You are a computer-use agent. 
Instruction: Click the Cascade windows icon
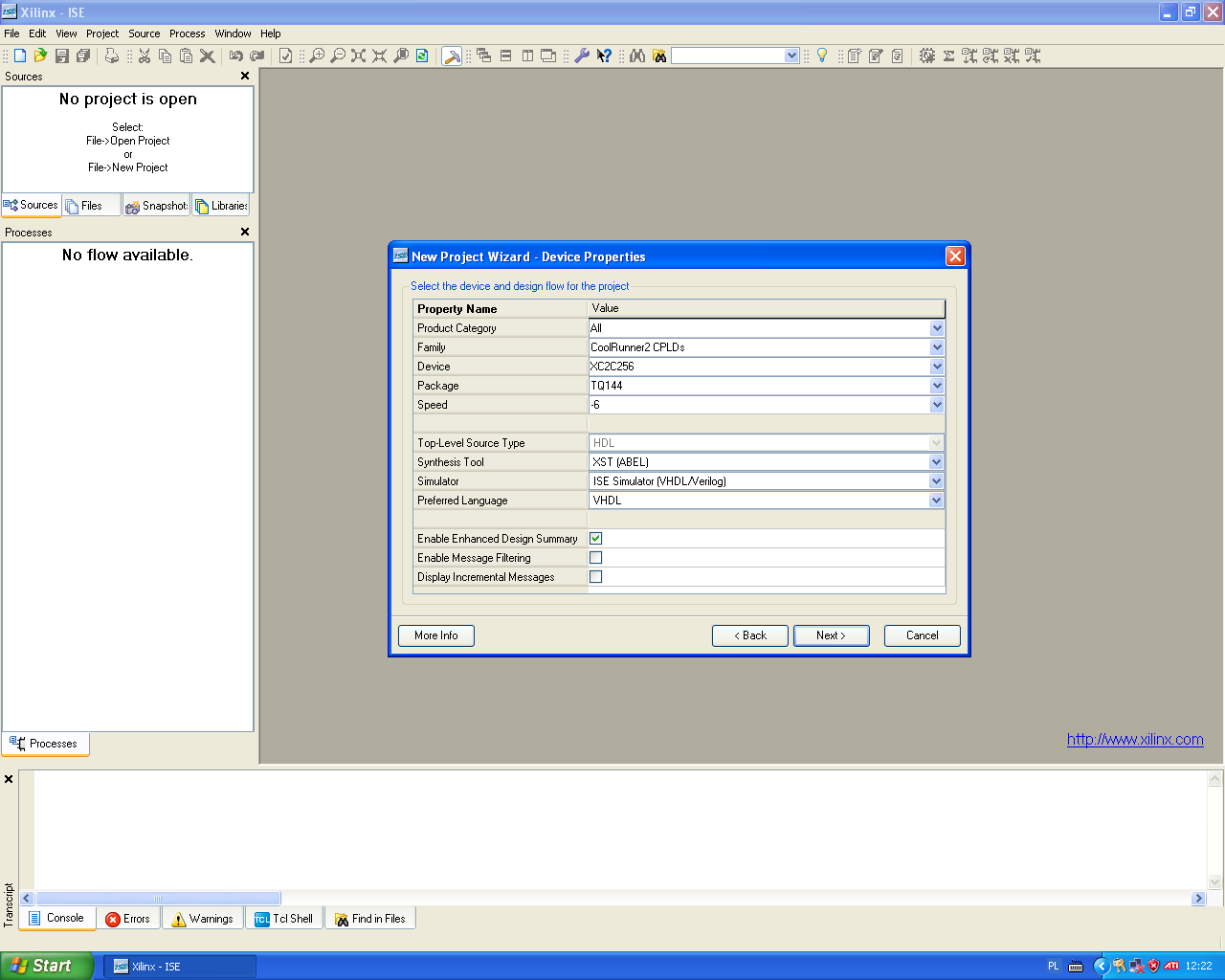click(x=484, y=56)
